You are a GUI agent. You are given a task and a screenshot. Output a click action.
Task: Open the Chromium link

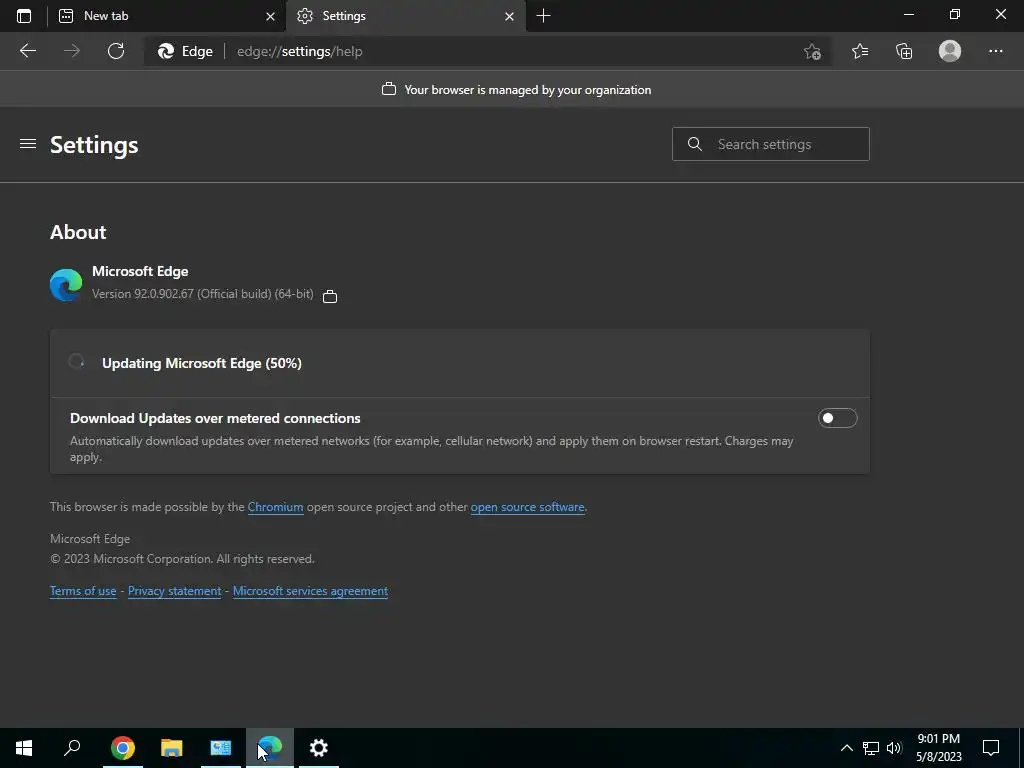(276, 507)
